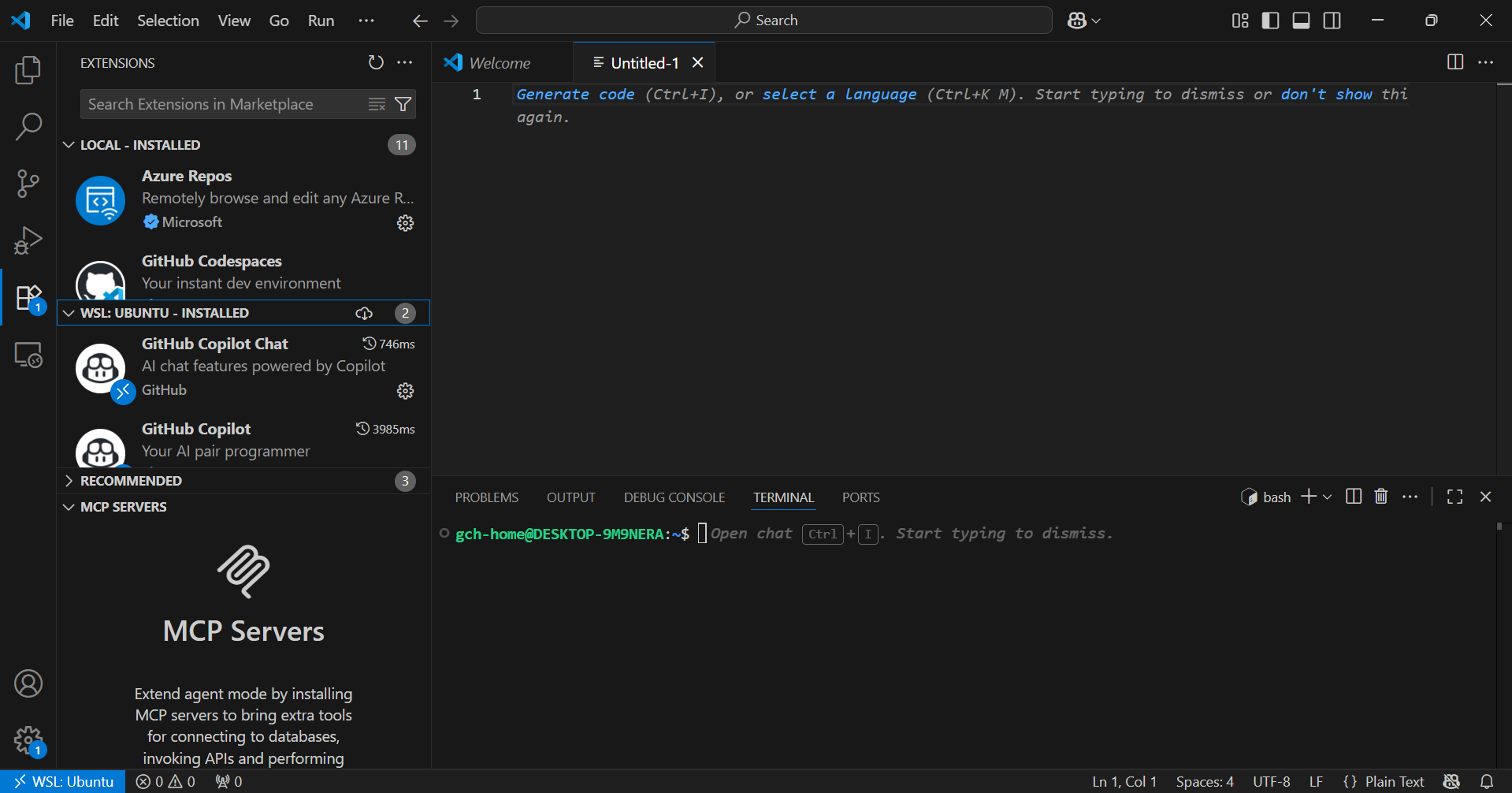Select the Extensions view icon

pos(28,298)
